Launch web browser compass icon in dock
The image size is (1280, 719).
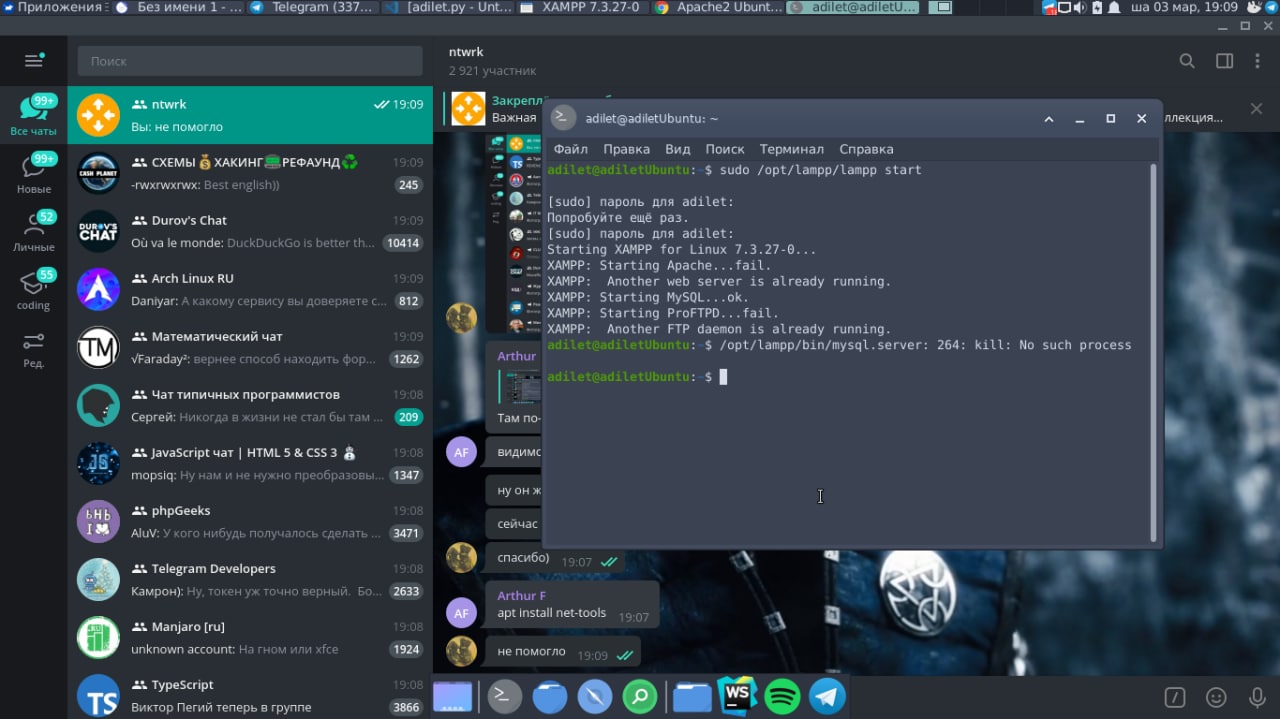(595, 696)
